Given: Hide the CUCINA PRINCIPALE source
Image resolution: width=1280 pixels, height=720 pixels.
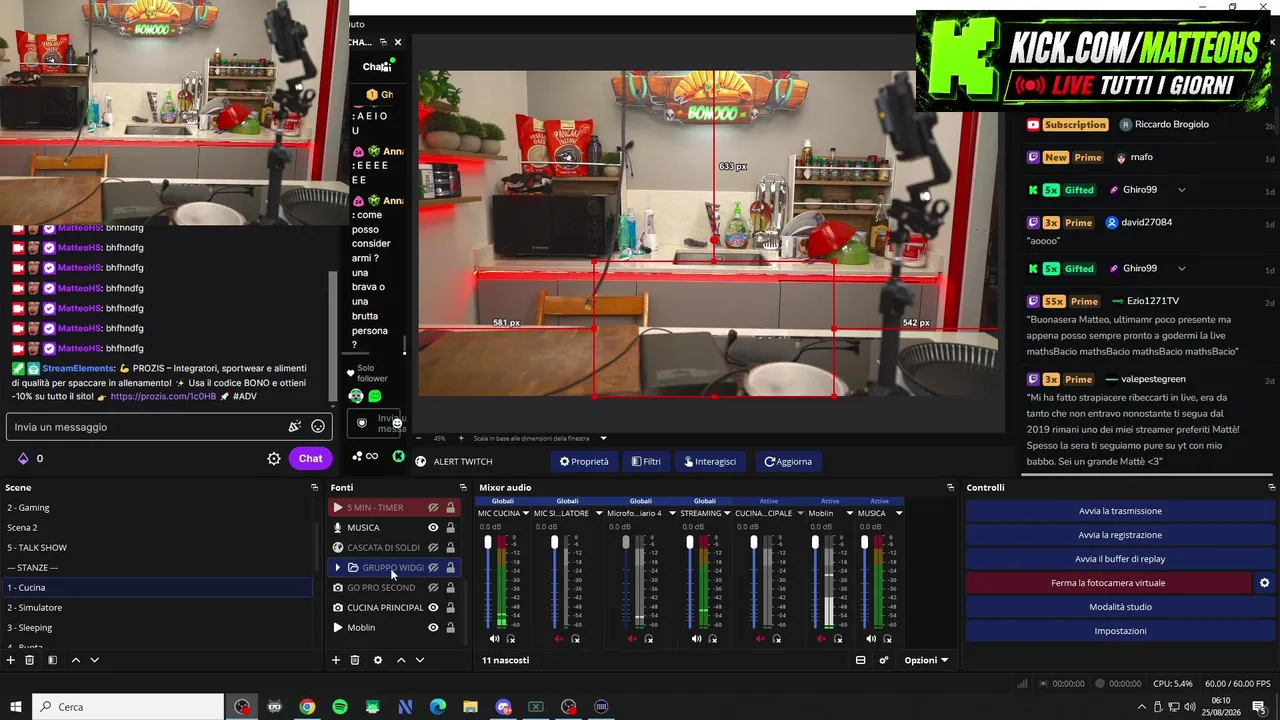Looking at the screenshot, I should (x=433, y=607).
